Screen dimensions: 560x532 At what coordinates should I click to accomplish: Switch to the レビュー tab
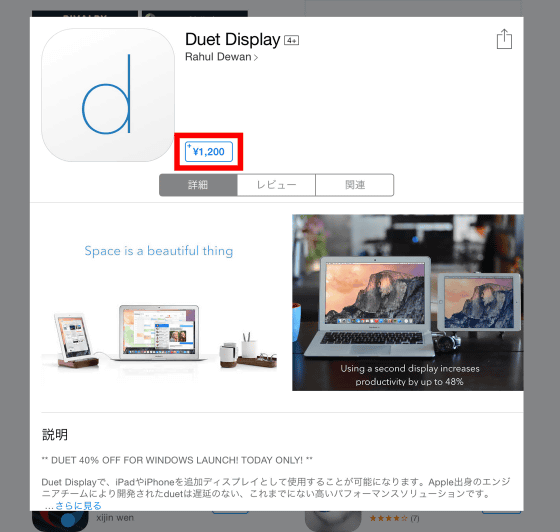click(x=276, y=185)
